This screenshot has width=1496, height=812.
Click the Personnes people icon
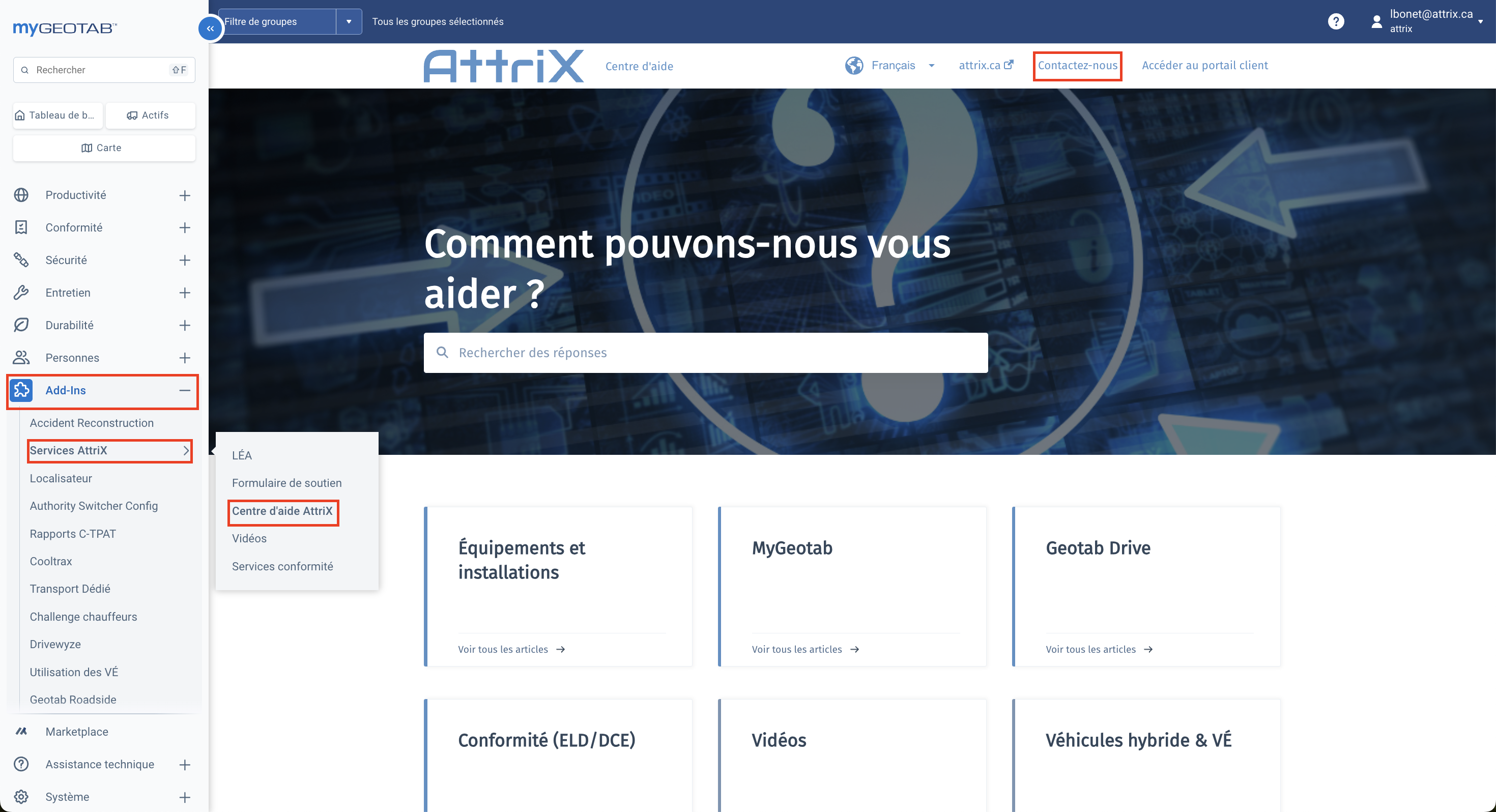coord(21,358)
